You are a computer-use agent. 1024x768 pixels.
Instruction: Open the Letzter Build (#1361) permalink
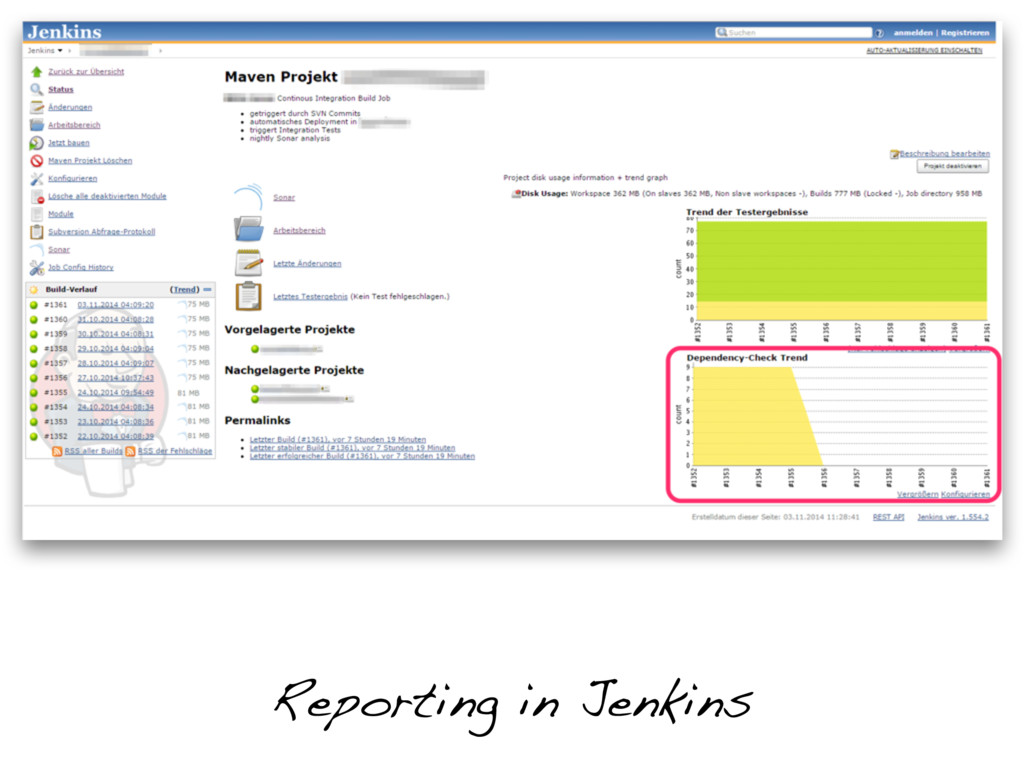click(x=338, y=440)
